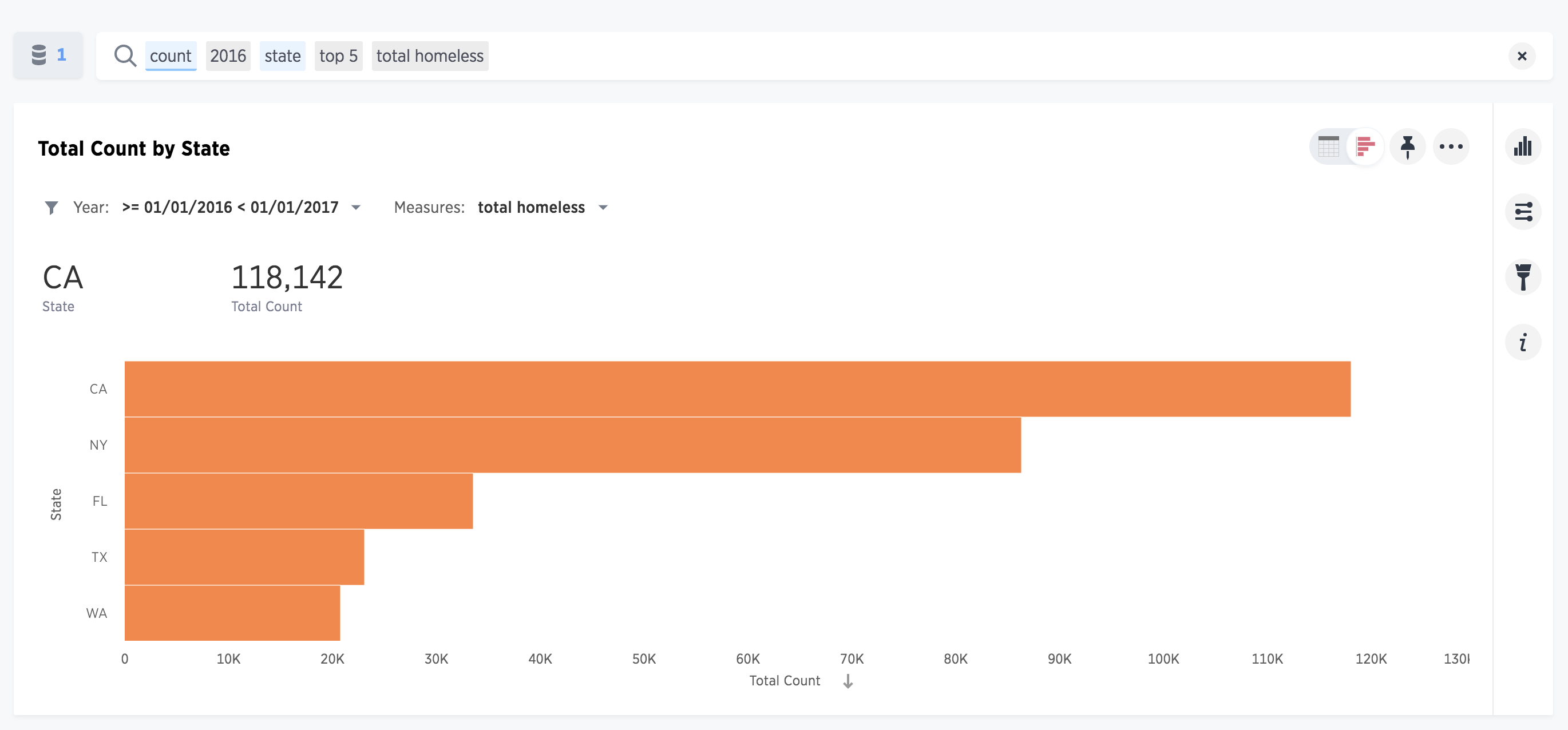Open the chart styling brush icon
Image resolution: width=1568 pixels, height=730 pixels.
(x=1523, y=277)
